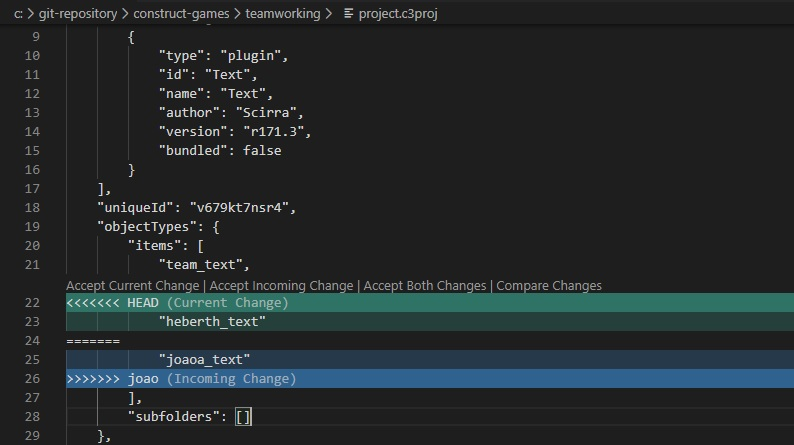Open the teamworking breadcrumb folder
This screenshot has width=794, height=445.
tap(283, 14)
